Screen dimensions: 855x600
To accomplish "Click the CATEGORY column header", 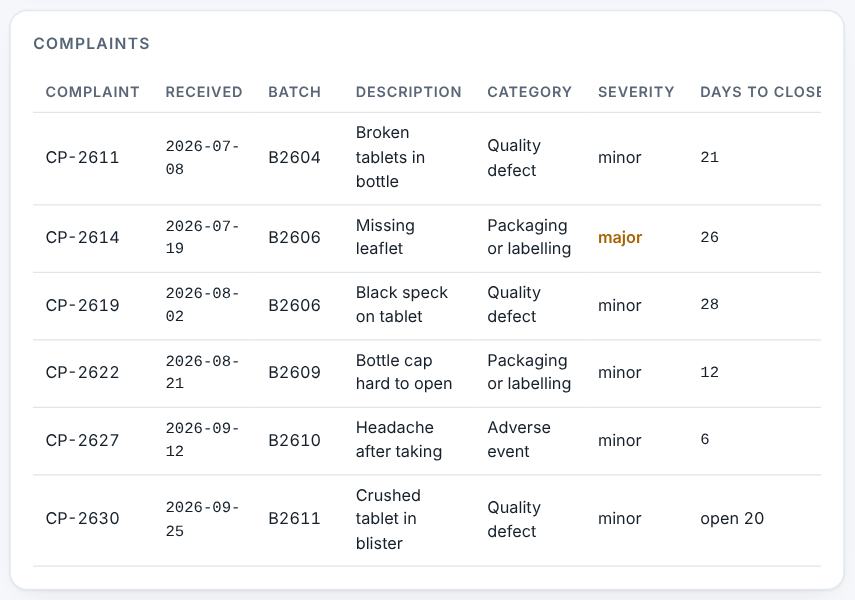I will [529, 92].
